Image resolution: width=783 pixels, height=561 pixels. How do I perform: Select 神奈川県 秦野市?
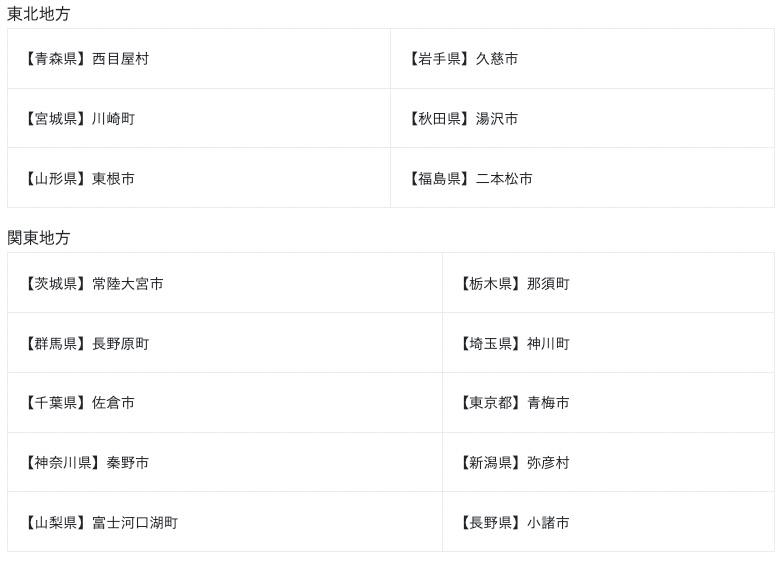pos(85,463)
